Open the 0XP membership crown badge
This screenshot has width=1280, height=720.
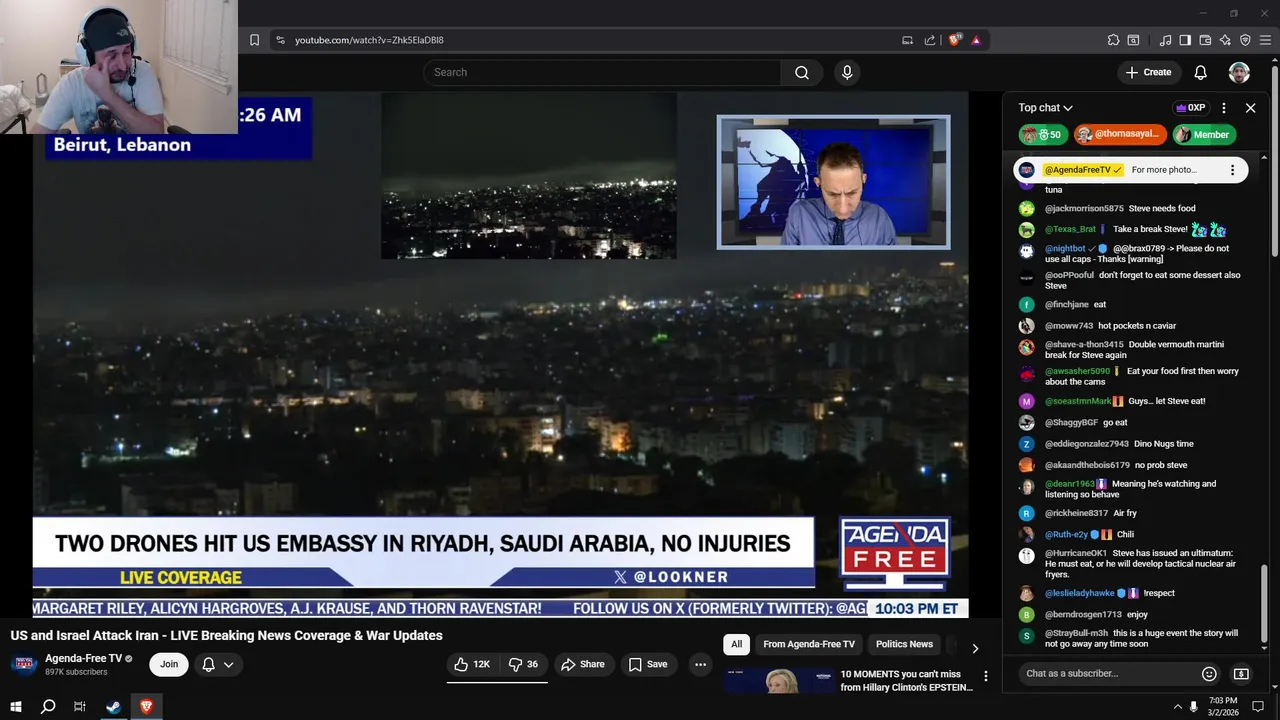(x=1190, y=108)
